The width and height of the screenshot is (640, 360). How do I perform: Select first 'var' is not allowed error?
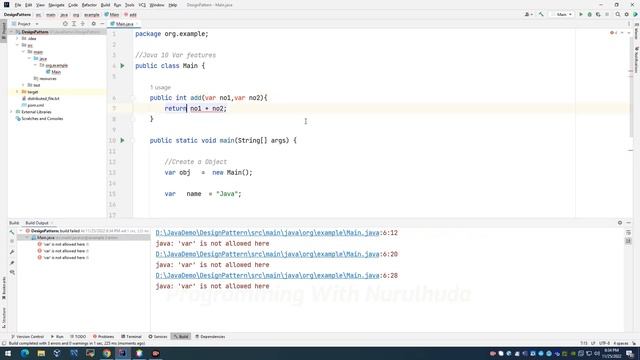pyautogui.click(x=63, y=244)
